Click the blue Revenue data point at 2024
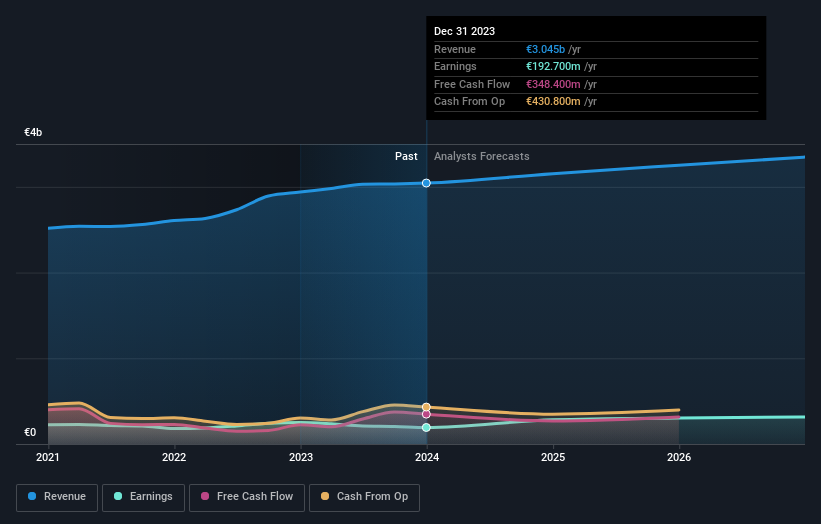The image size is (821, 524). (426, 183)
